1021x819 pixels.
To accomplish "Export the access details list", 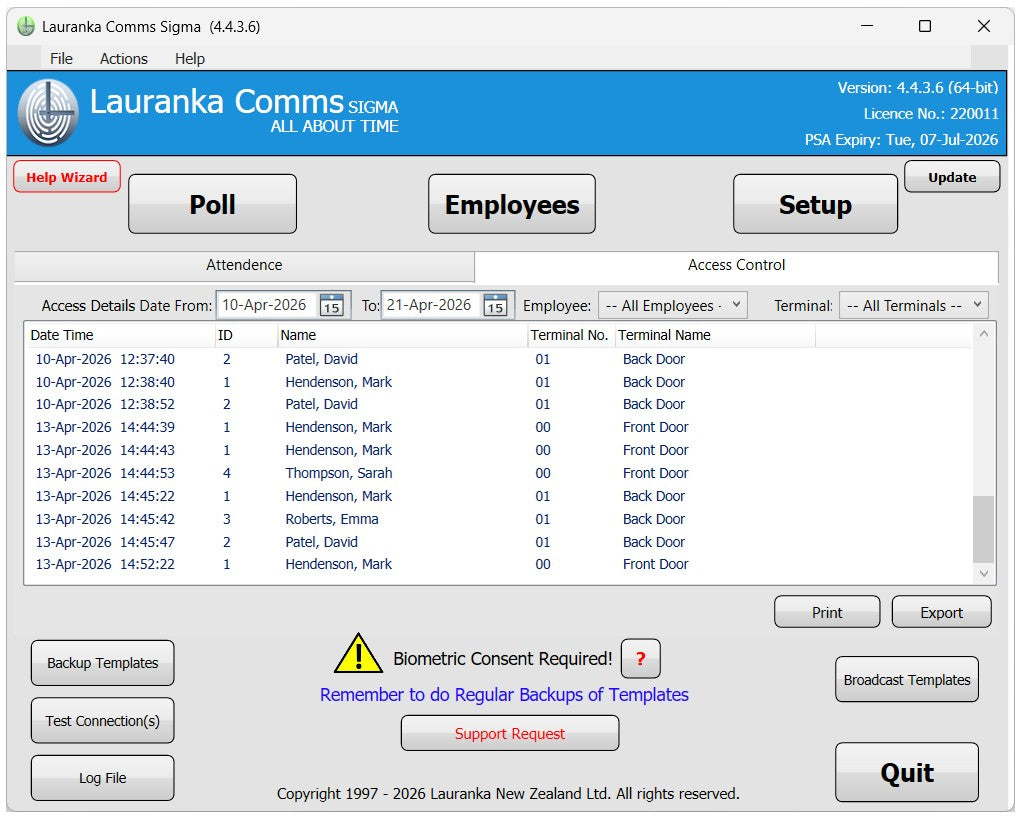I will [942, 613].
